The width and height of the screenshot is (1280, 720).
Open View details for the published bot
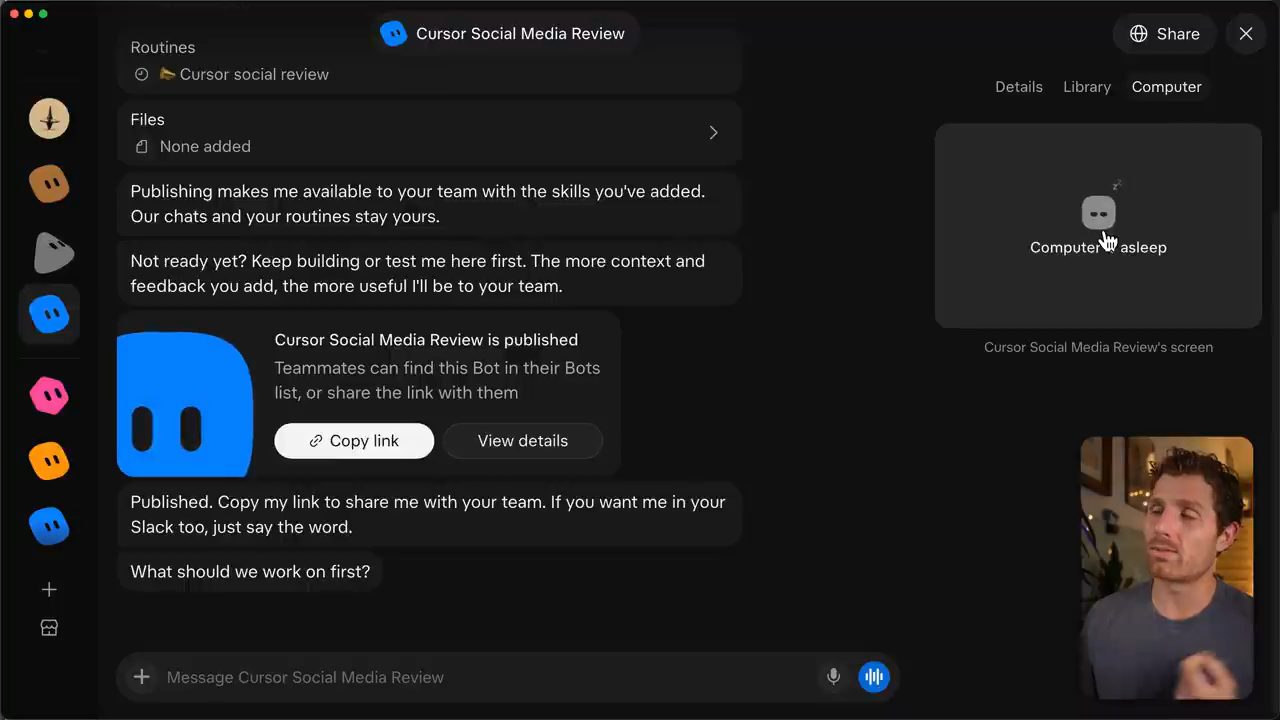point(523,441)
